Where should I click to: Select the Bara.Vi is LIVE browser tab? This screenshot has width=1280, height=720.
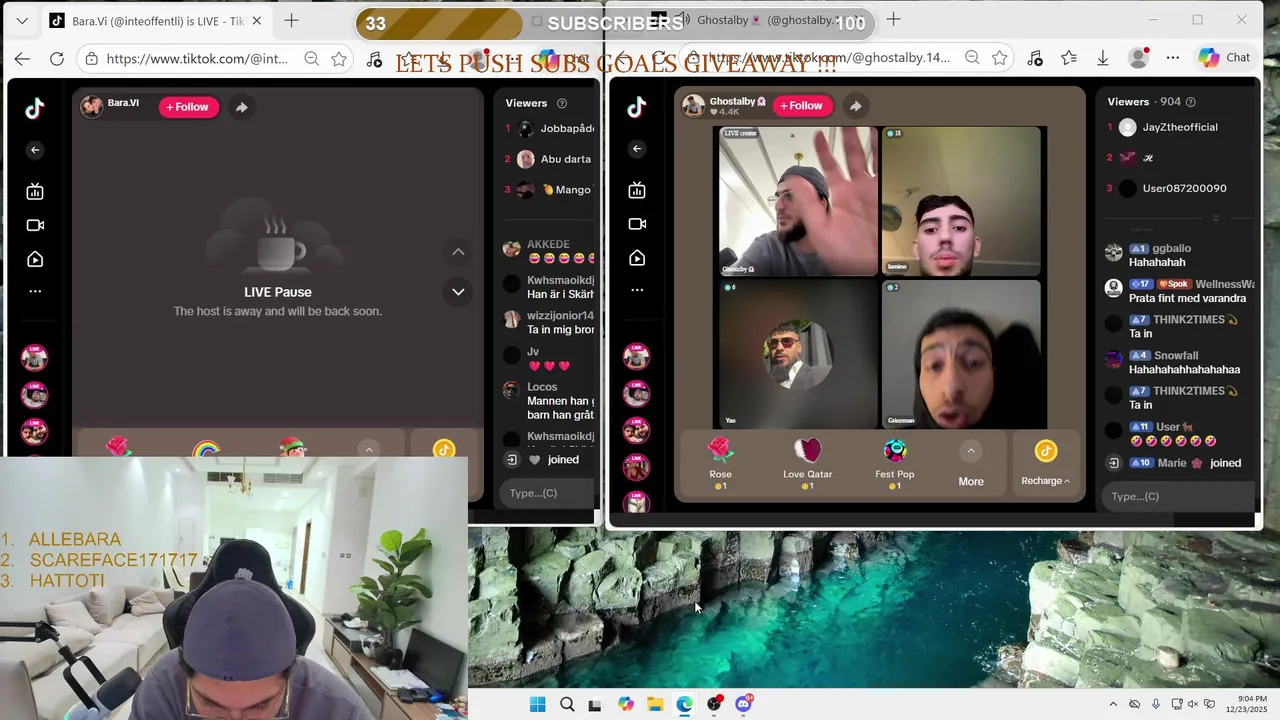[x=156, y=21]
